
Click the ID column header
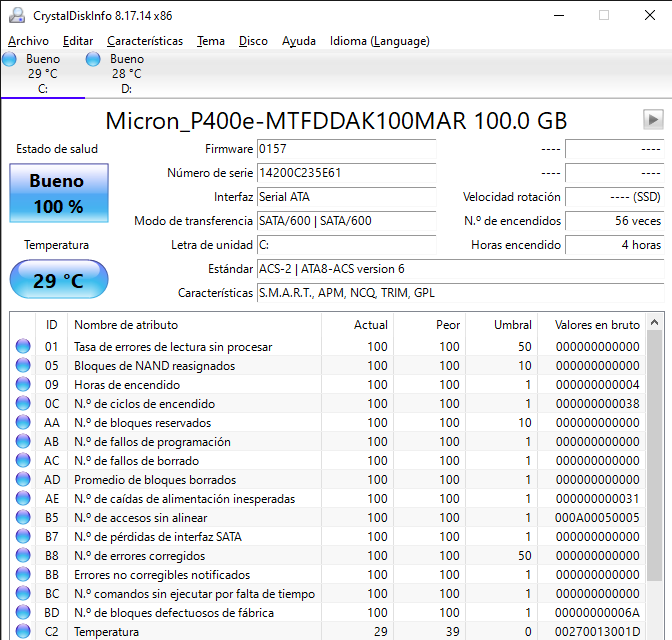point(51,325)
